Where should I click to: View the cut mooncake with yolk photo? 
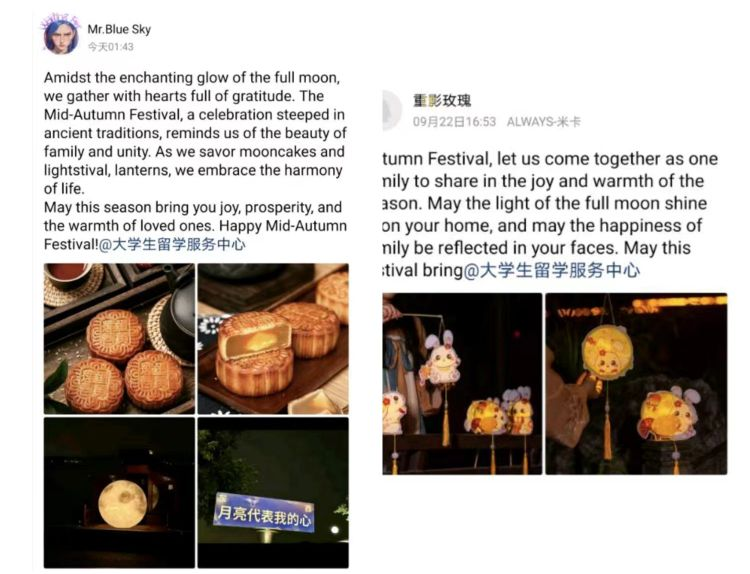(x=273, y=339)
